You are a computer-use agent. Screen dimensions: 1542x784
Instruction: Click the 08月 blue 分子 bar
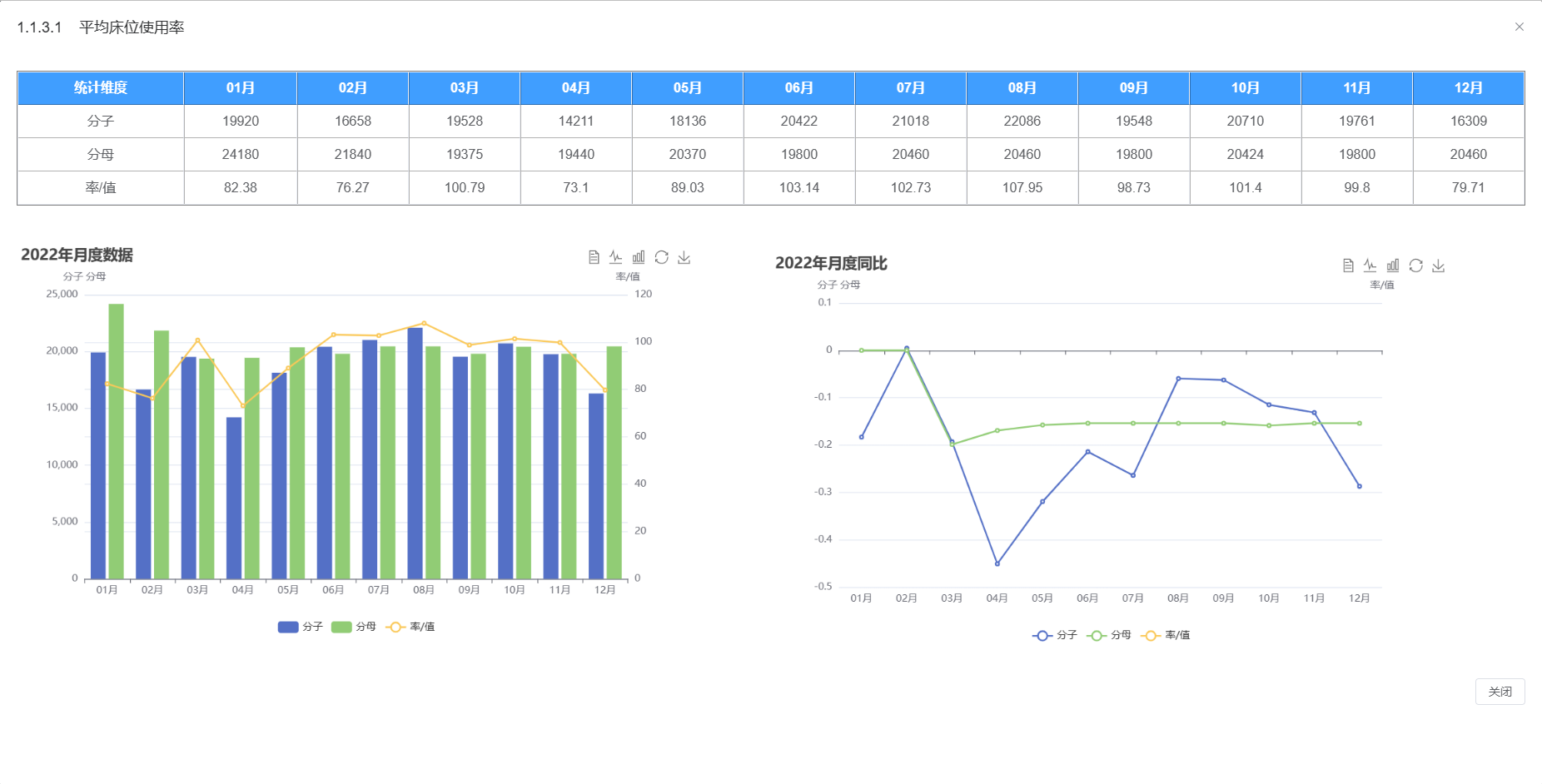pyautogui.click(x=415, y=453)
